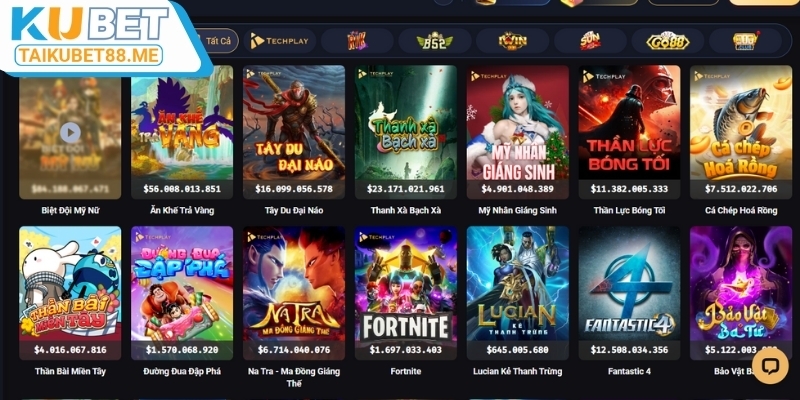
Task: Pick the last provider logo in the filter bar
Action: (x=745, y=41)
